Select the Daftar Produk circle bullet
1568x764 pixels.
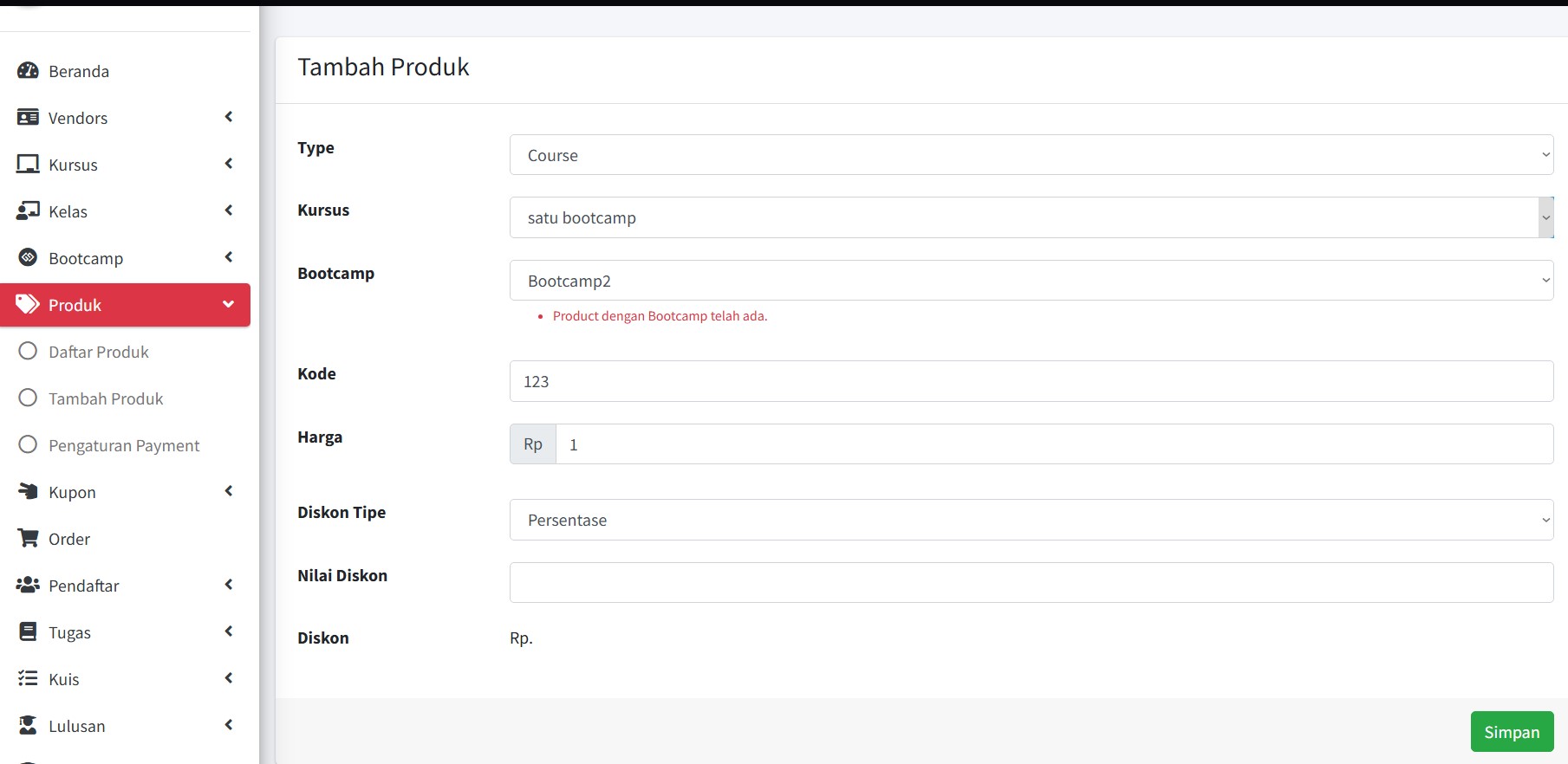[28, 352]
